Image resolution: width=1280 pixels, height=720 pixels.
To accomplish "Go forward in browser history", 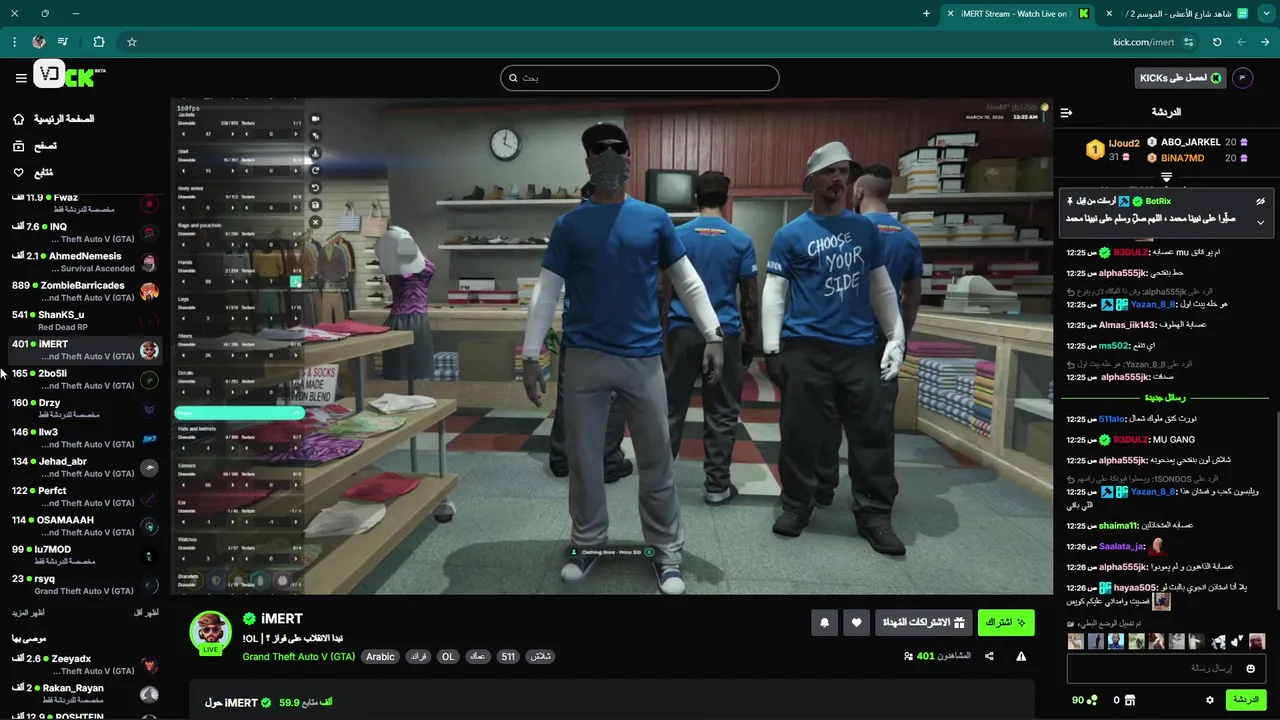I will 1241,42.
